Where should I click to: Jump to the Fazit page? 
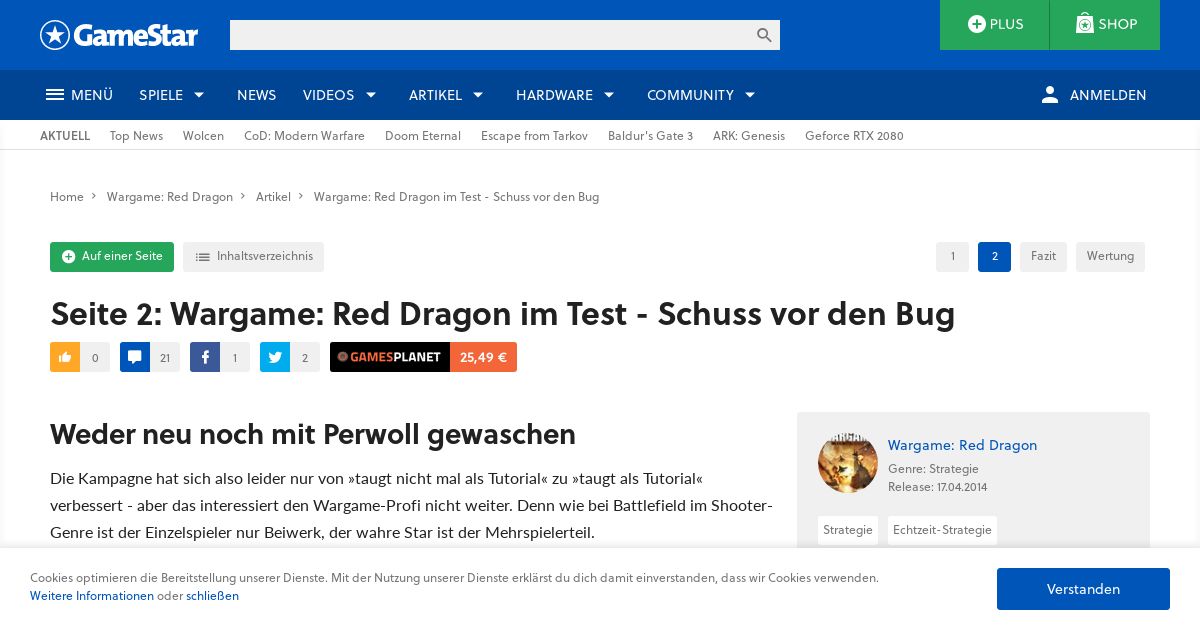(x=1043, y=257)
